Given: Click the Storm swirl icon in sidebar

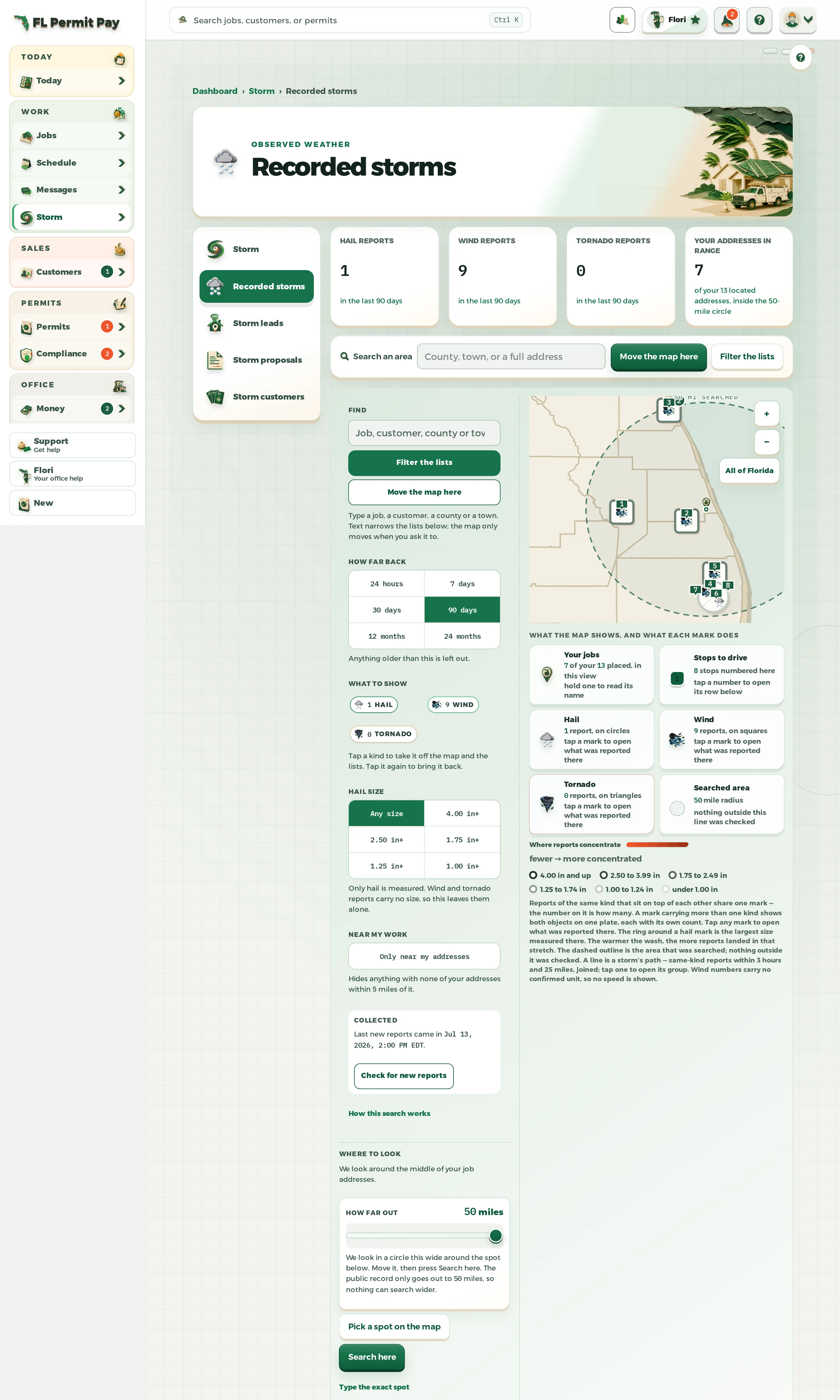Looking at the screenshot, I should [26, 217].
